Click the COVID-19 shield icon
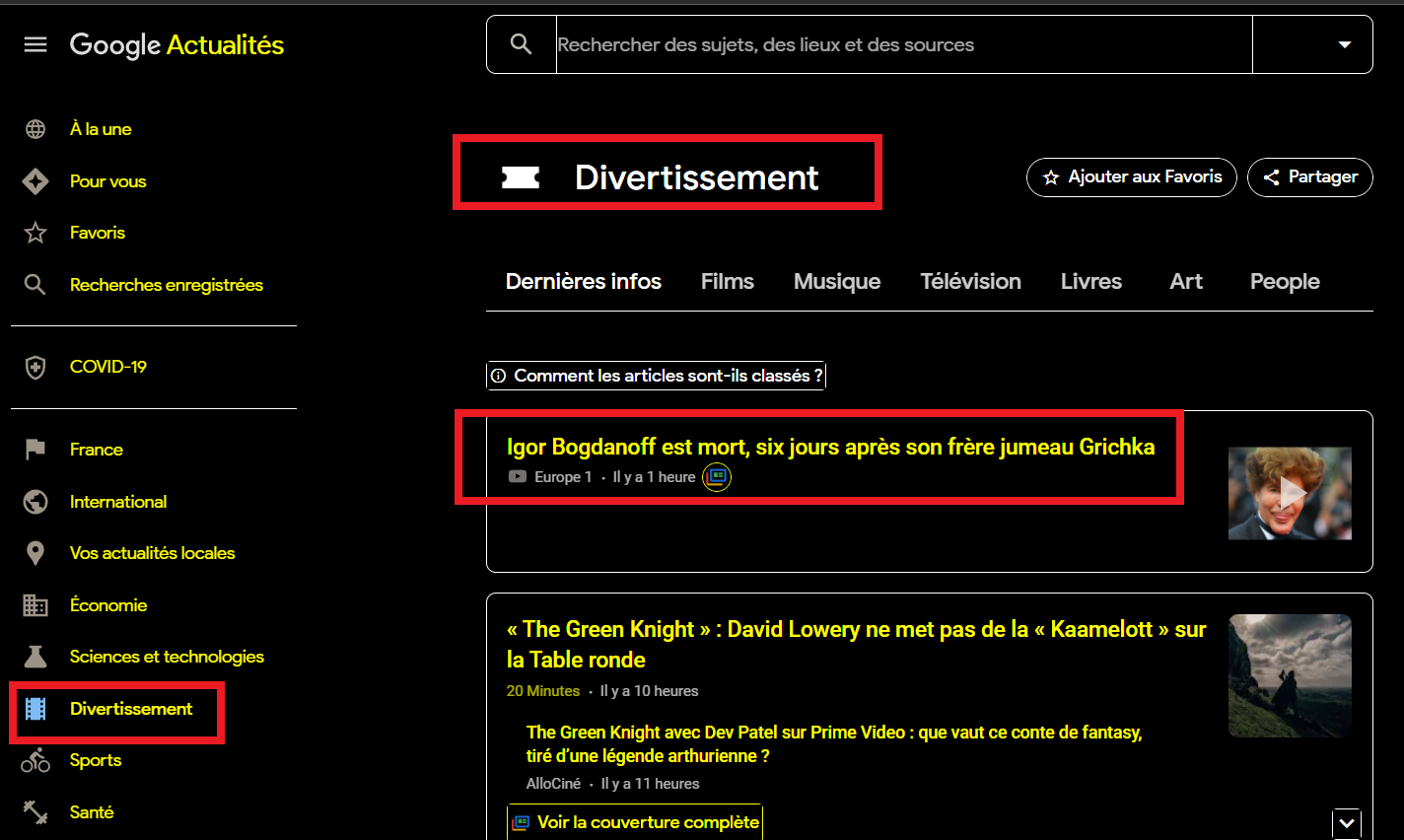The image size is (1404, 840). pyautogui.click(x=35, y=368)
